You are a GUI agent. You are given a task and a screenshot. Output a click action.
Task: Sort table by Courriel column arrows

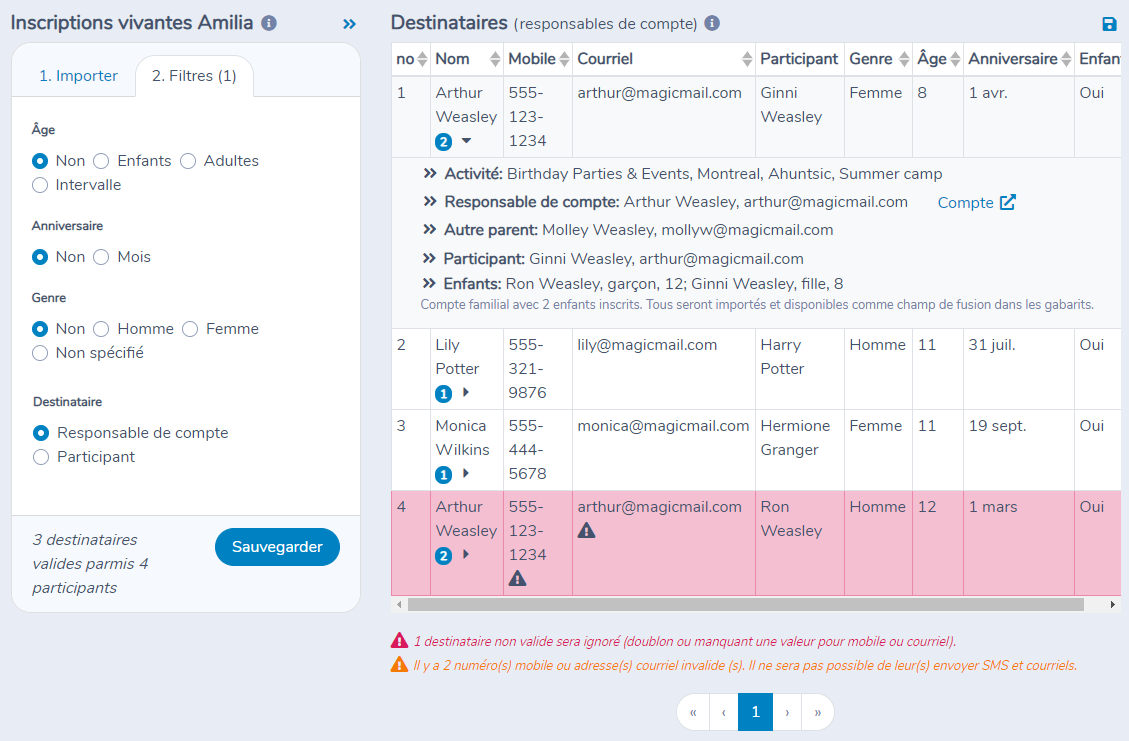click(747, 59)
